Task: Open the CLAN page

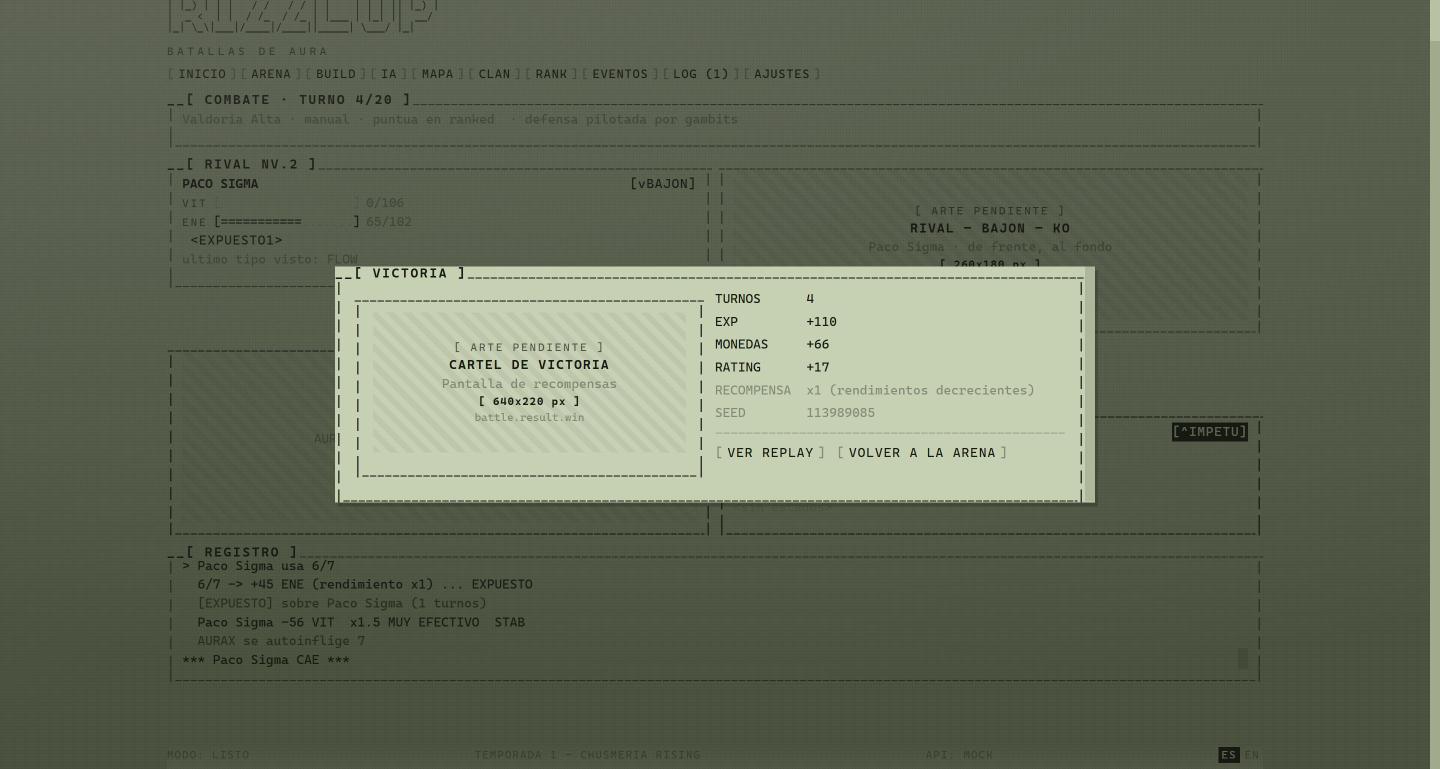Action: point(494,74)
